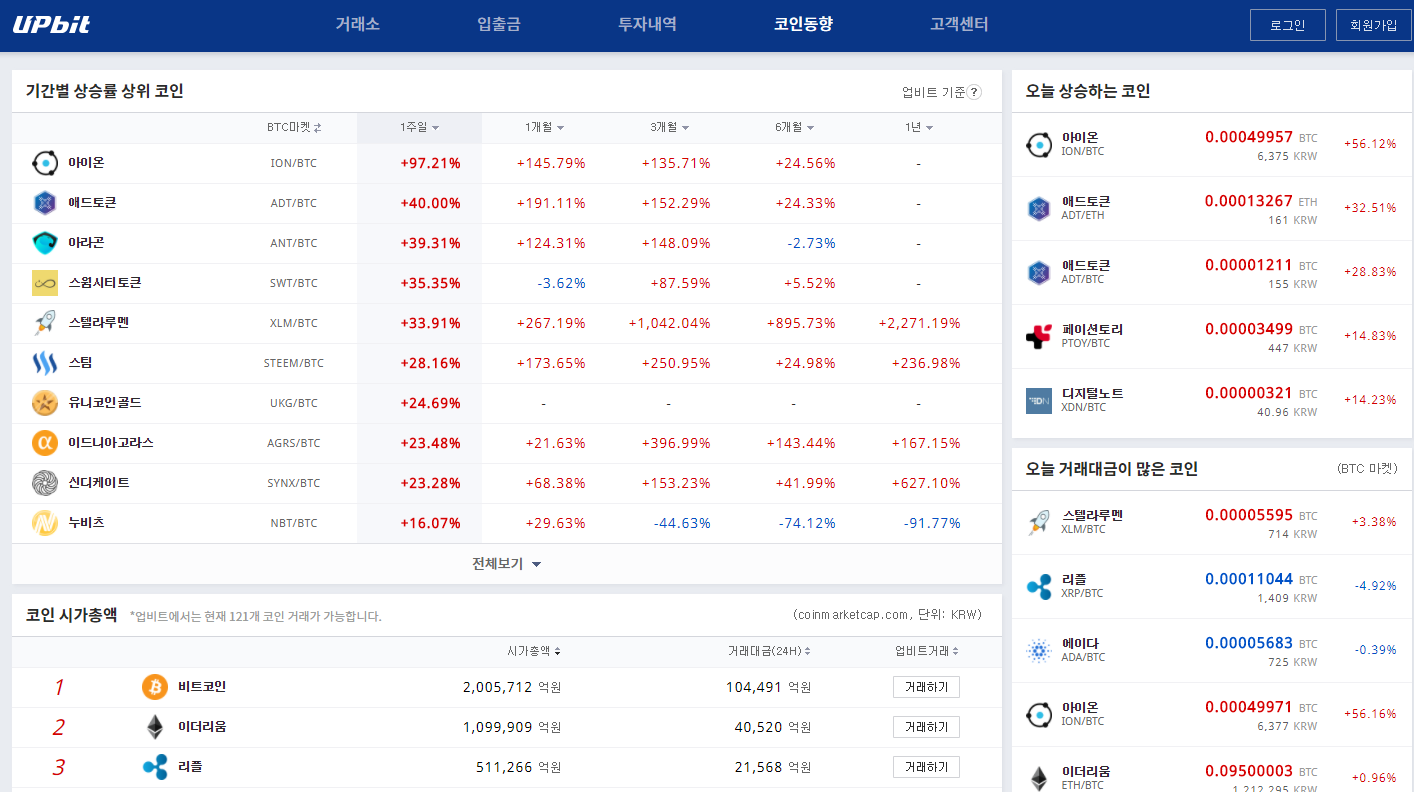Select the 유니코인골드 (UKG) coin icon
The height and width of the screenshot is (792, 1414).
pyautogui.click(x=44, y=403)
